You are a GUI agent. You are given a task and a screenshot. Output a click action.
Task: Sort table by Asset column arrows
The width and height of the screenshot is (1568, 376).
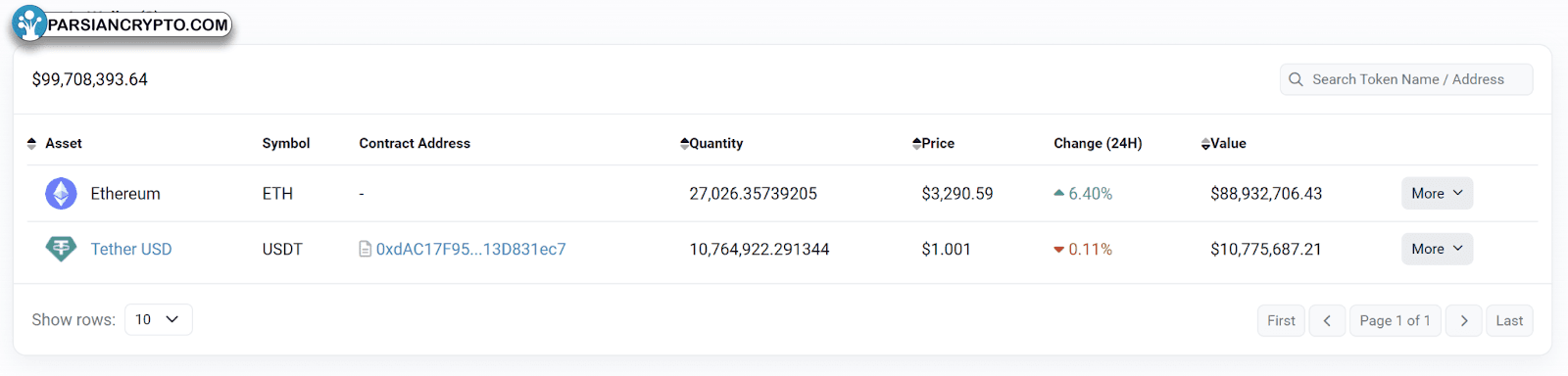pos(31,143)
